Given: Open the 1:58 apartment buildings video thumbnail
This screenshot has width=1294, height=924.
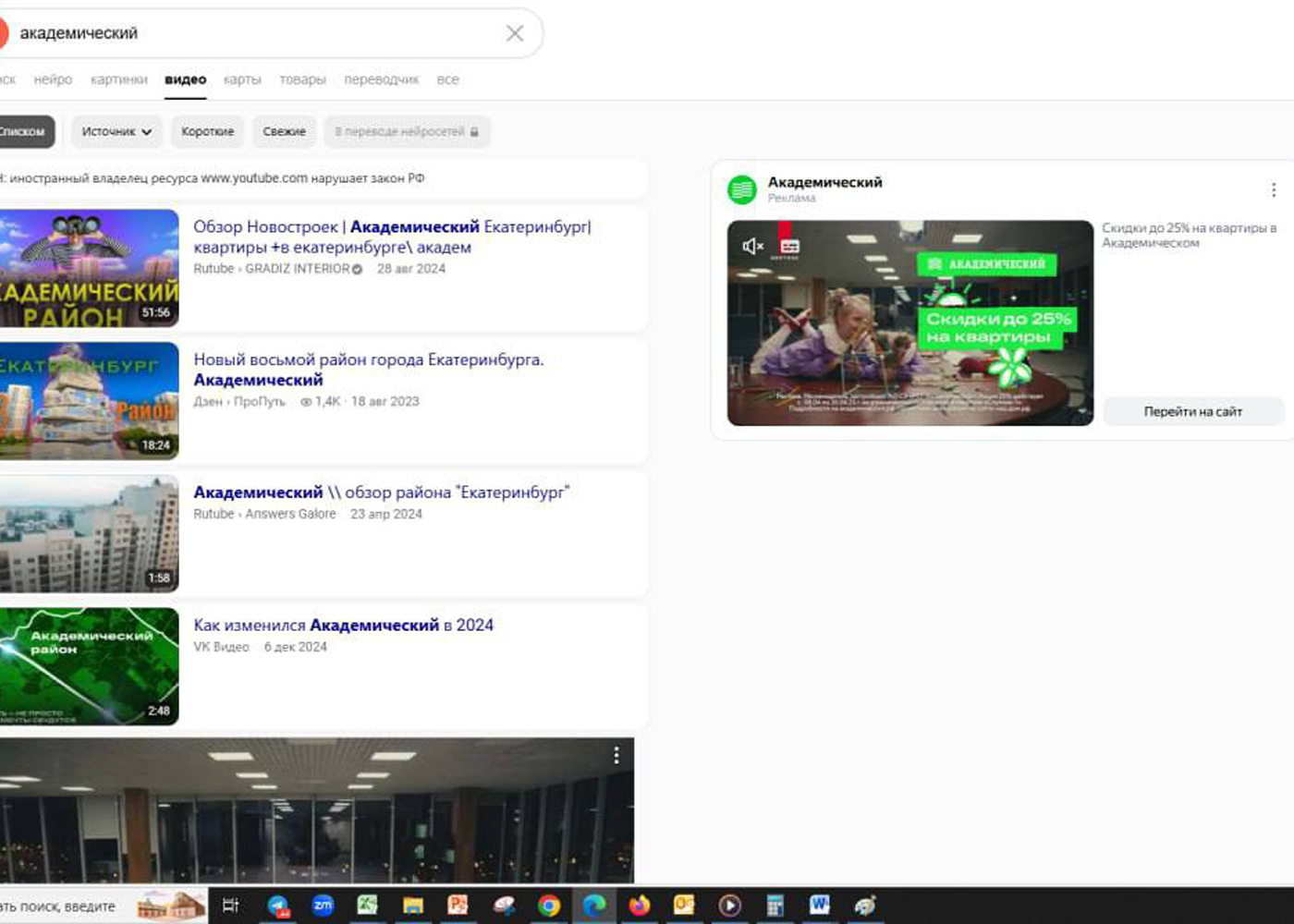Looking at the screenshot, I should pos(89,534).
